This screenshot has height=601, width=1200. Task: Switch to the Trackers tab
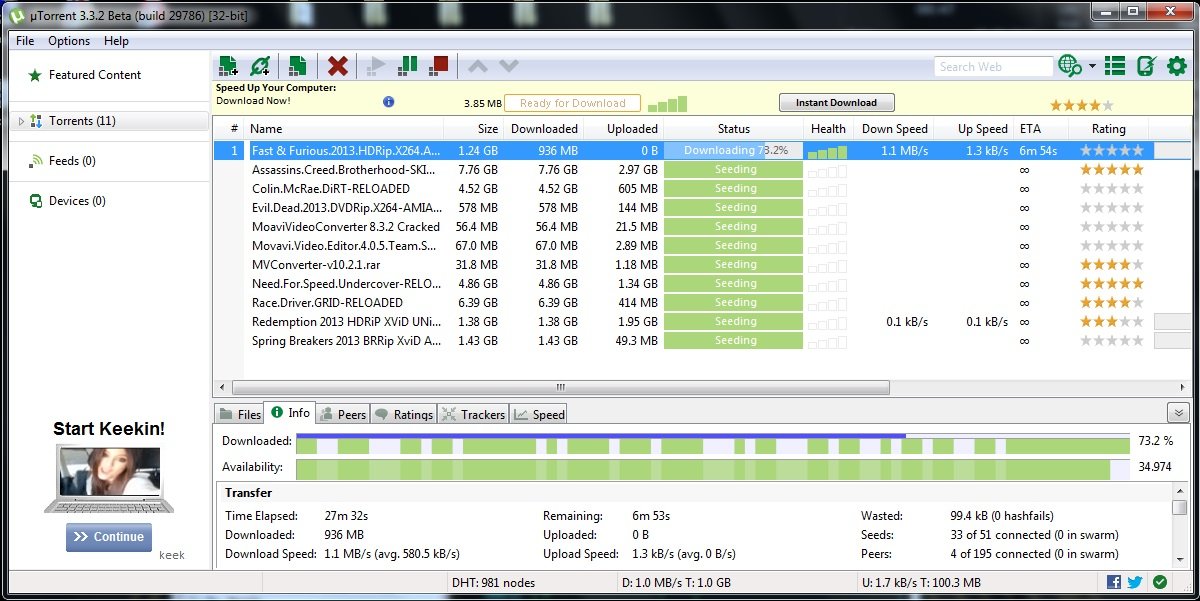point(473,414)
